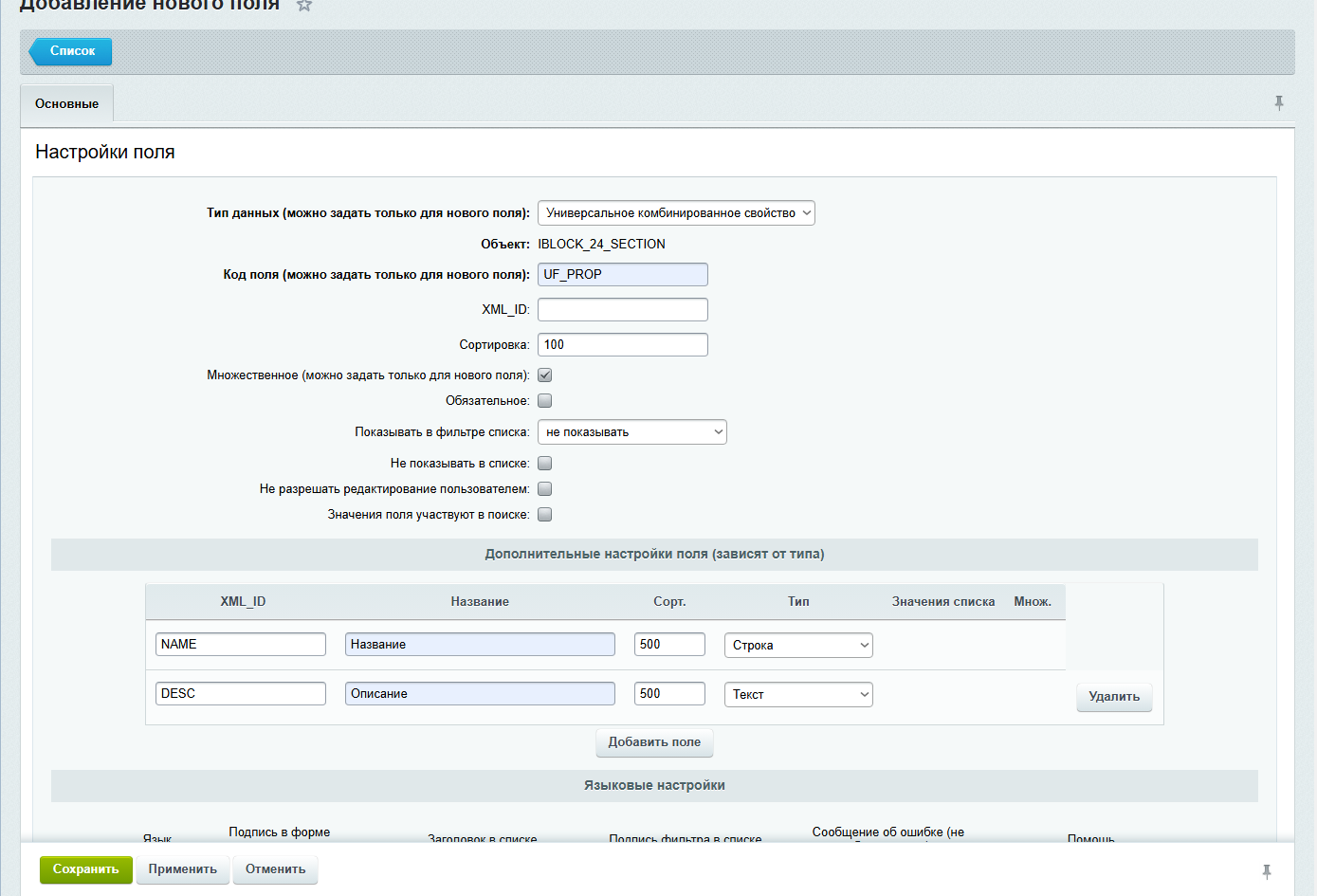Click the pin icon in the tab bar

pos(1278,103)
